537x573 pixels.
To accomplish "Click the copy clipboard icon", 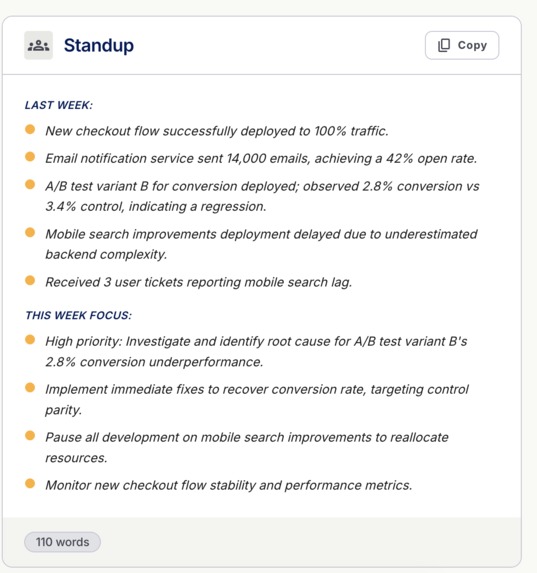I will coord(444,45).
